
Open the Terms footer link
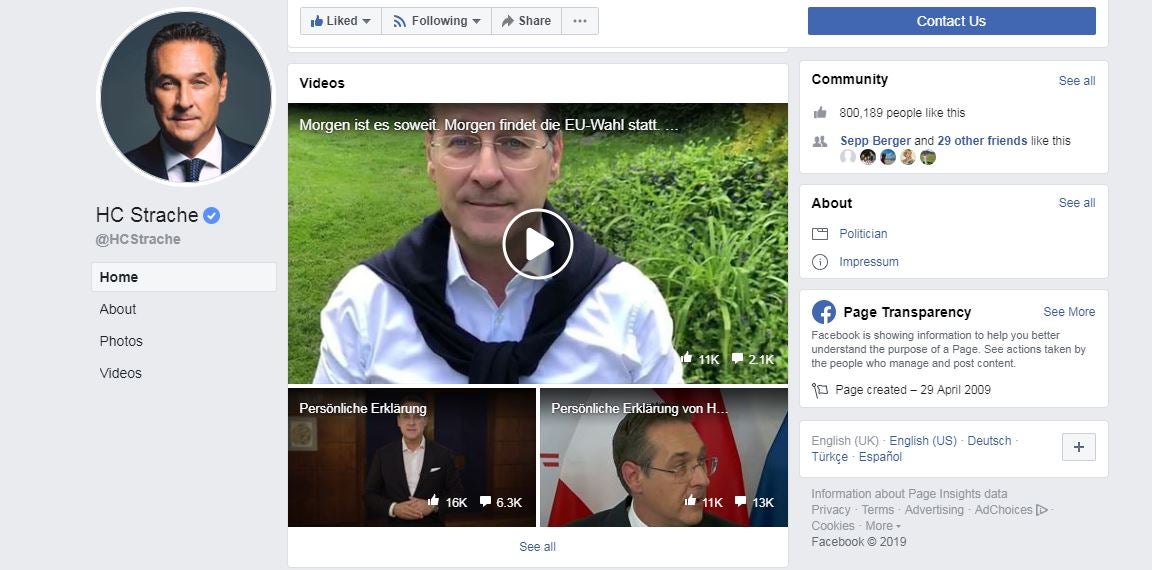(877, 510)
